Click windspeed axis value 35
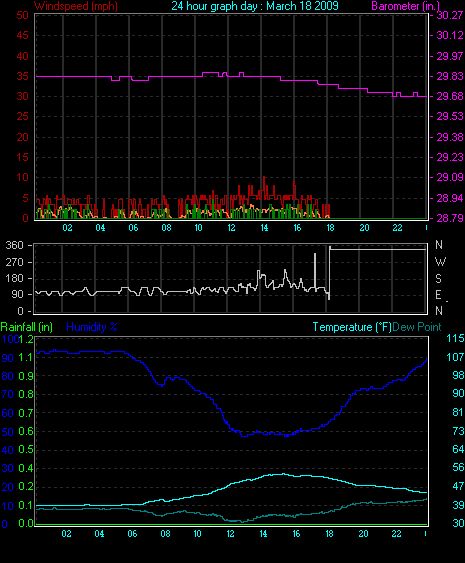Viewport: 465px width, 563px height. click(x=22, y=76)
